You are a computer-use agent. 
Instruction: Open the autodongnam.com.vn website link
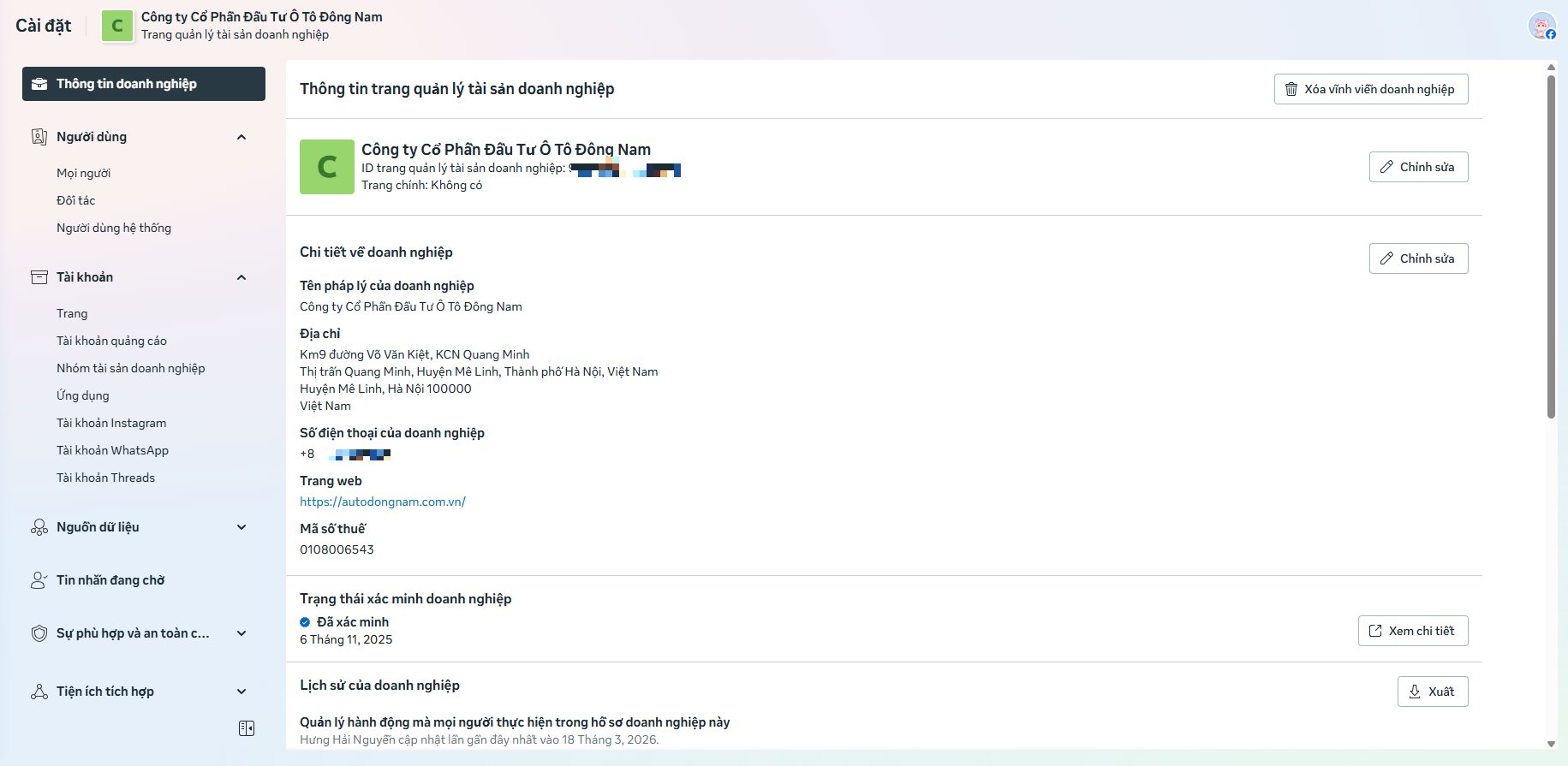point(383,502)
